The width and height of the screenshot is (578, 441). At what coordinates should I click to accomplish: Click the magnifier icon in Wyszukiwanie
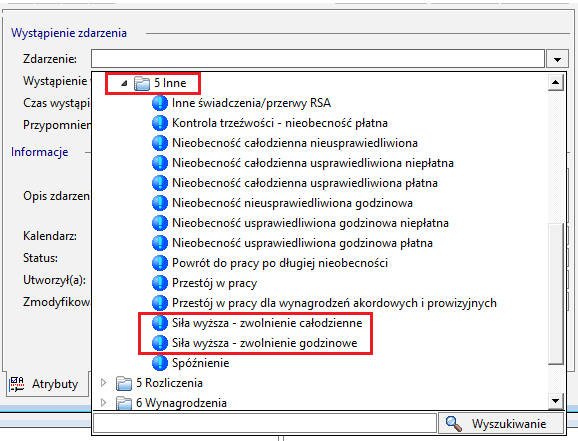click(453, 424)
